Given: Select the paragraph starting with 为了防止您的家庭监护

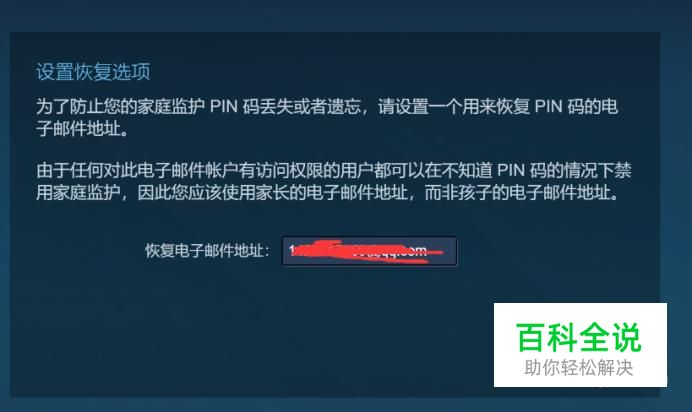Looking at the screenshot, I should pyautogui.click(x=327, y=117).
